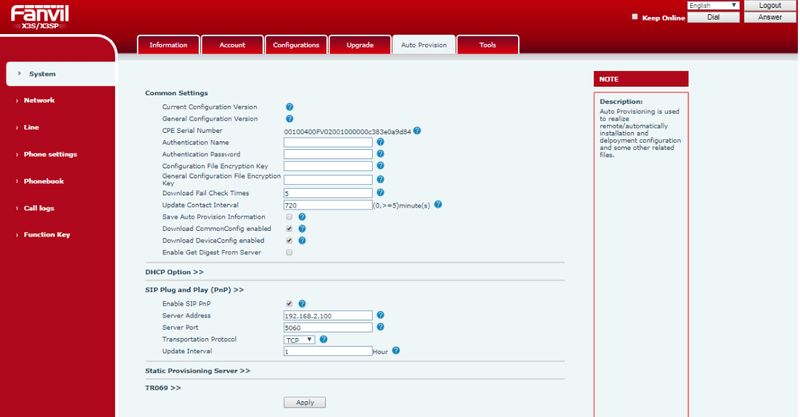Click help icon beside Authentication Name field
Image resolution: width=800 pixels, height=417 pixels.
tap(380, 142)
